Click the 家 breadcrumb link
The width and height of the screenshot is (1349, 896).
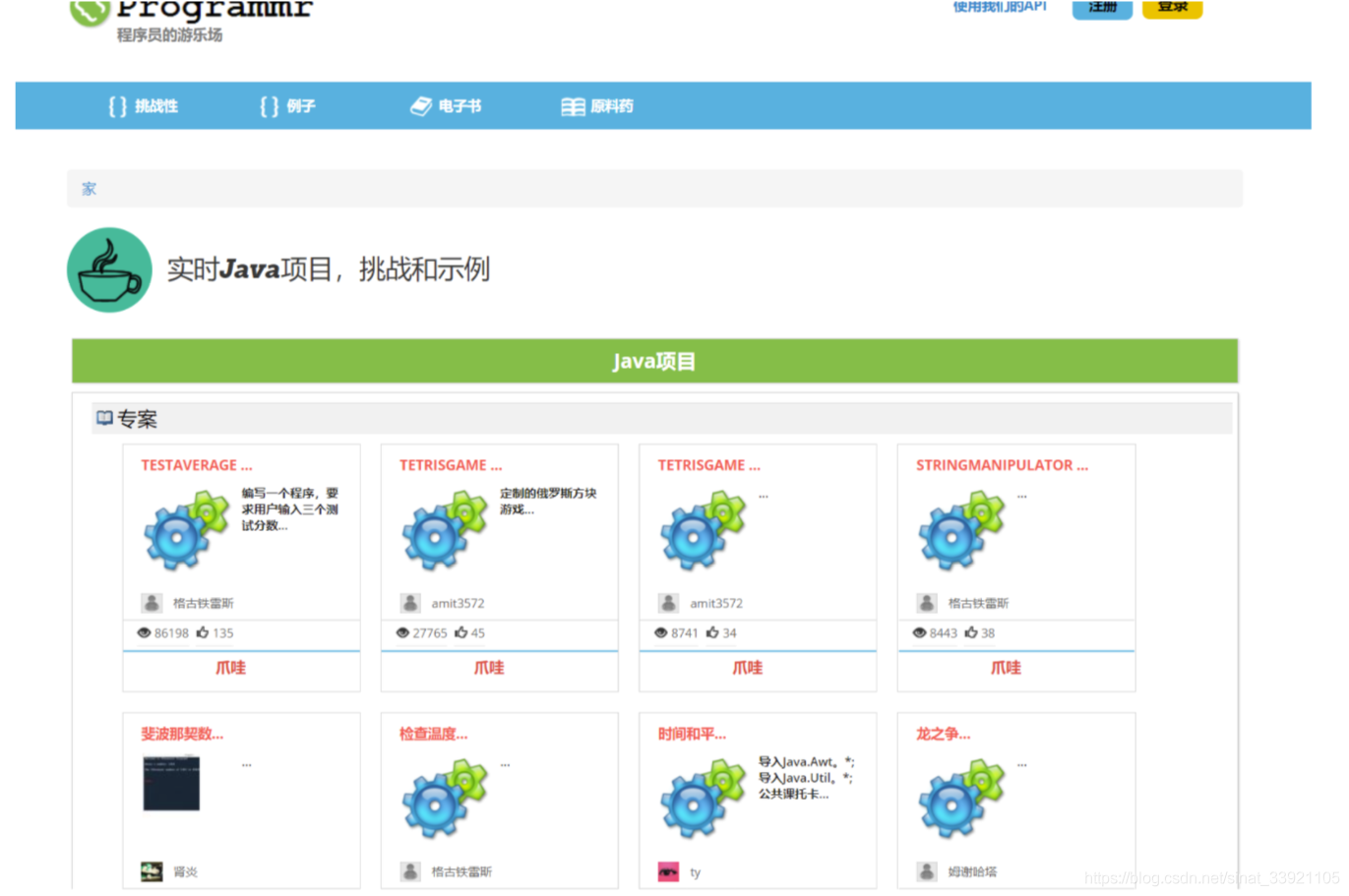90,189
